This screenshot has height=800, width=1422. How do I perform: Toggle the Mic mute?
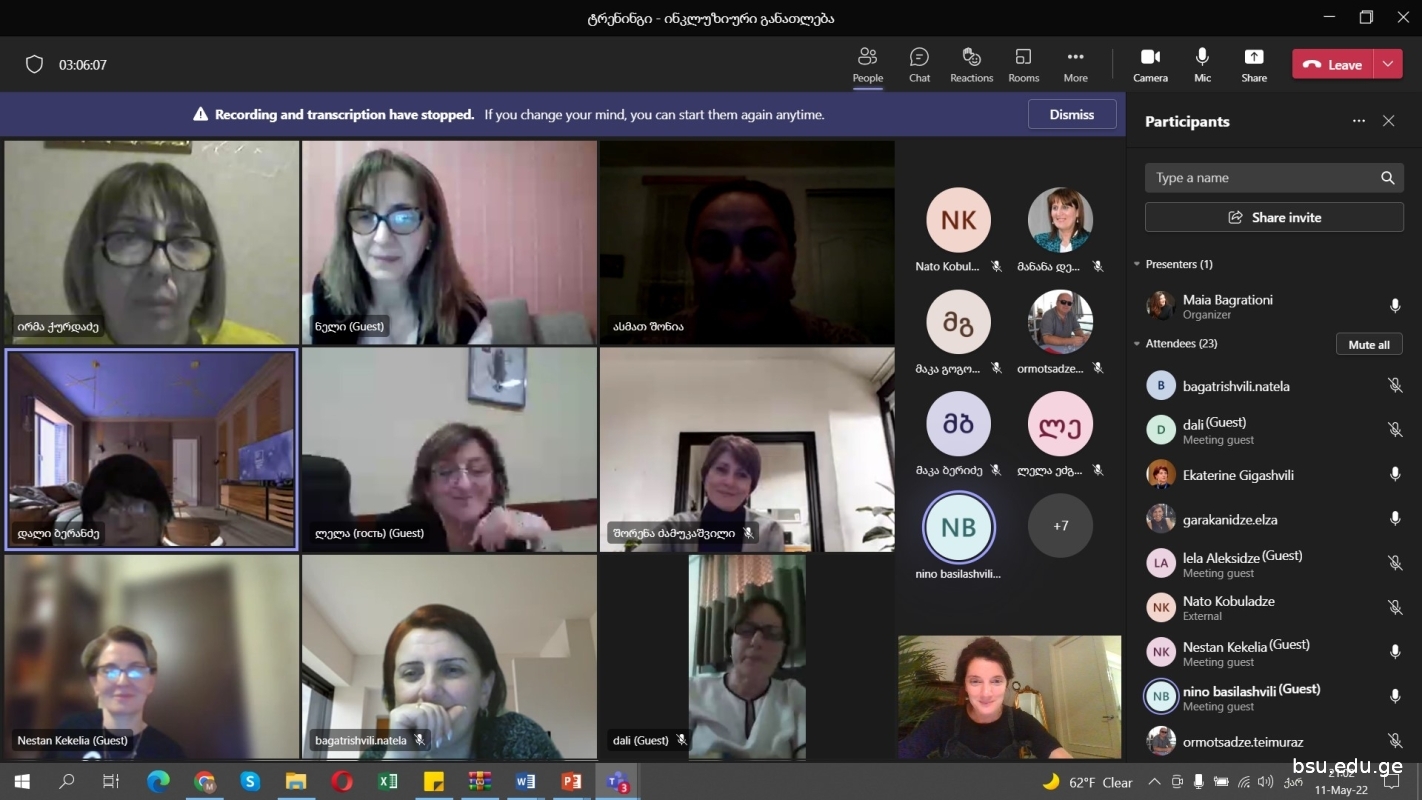click(1202, 65)
